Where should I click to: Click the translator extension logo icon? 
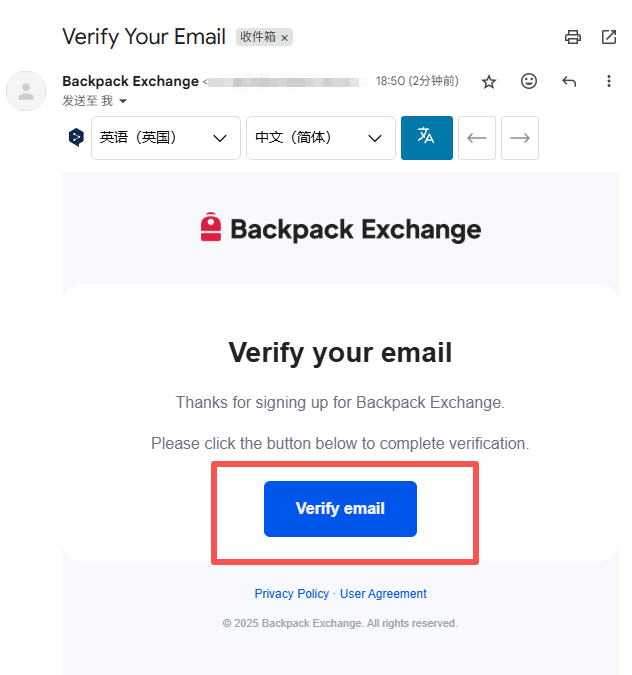(x=76, y=138)
